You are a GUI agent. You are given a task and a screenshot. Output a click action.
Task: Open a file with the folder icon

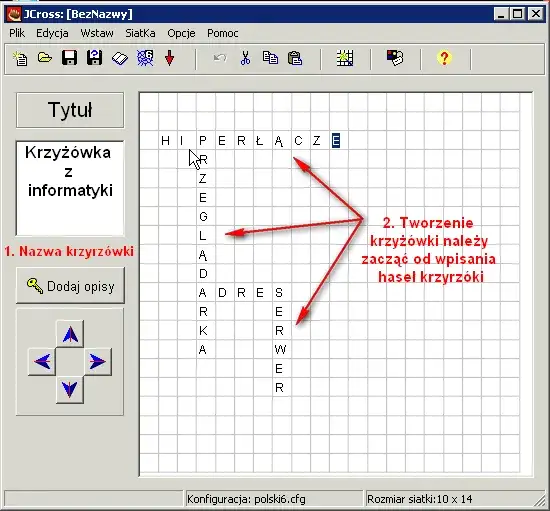tap(45, 58)
